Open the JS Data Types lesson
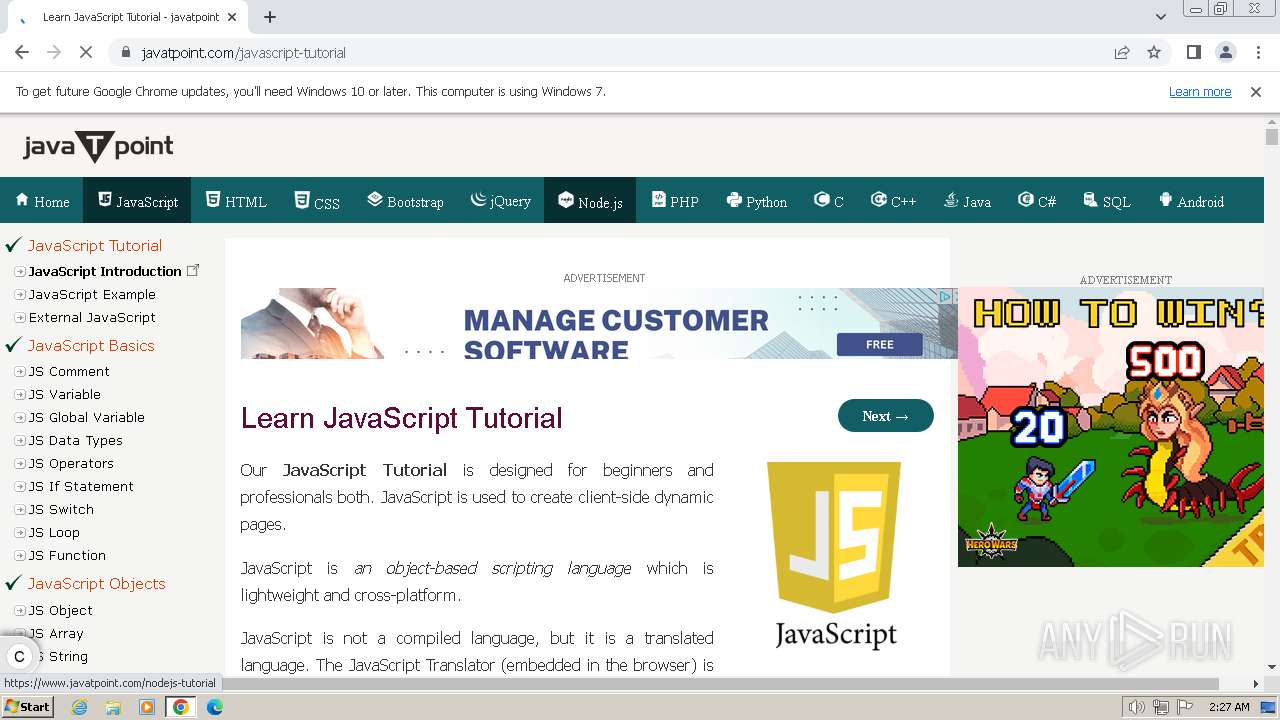The width and height of the screenshot is (1280, 720). click(x=76, y=440)
